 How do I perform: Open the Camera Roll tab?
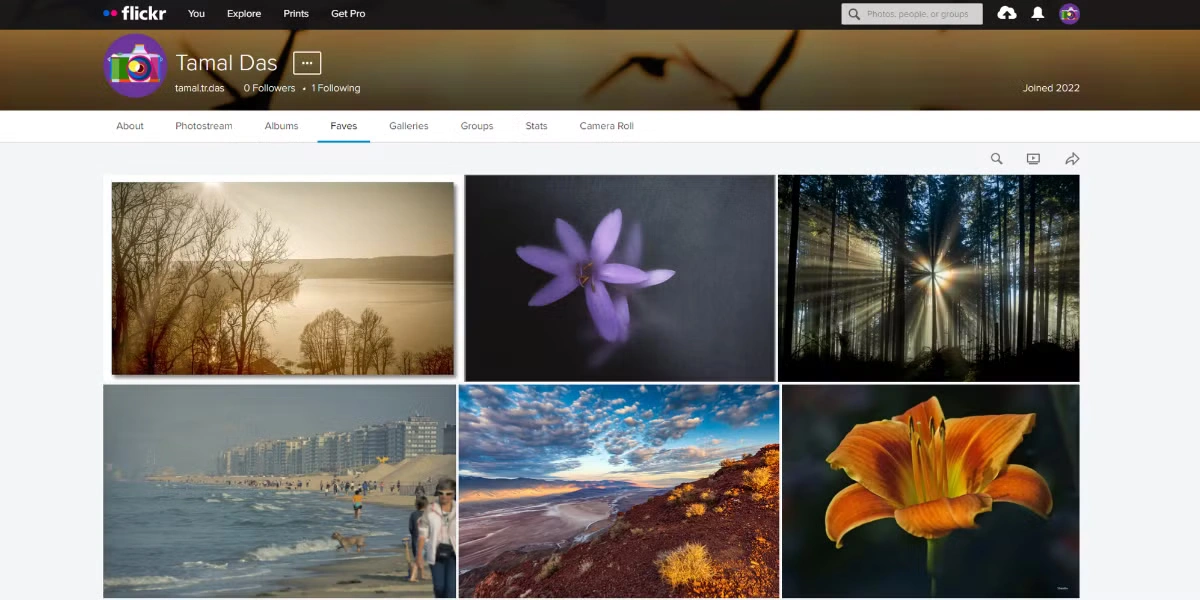[x=606, y=126]
